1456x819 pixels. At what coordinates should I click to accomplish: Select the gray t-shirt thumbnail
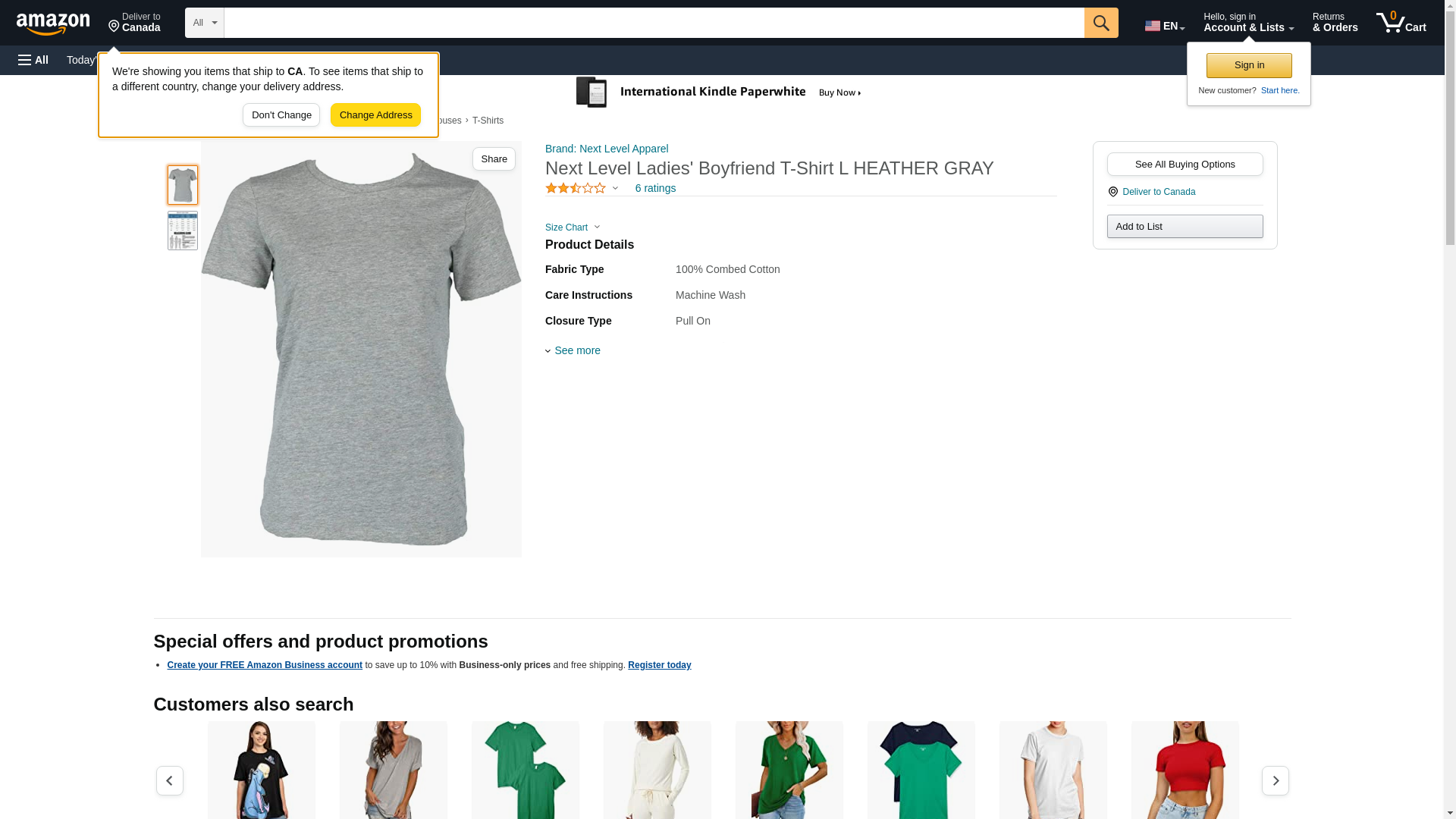click(183, 185)
